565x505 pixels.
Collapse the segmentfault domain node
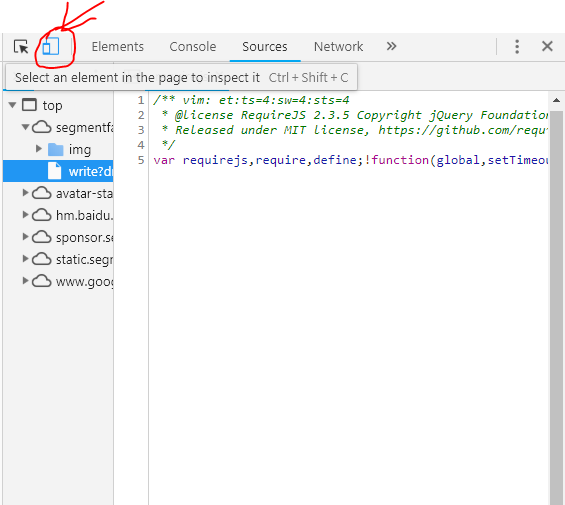[25, 127]
